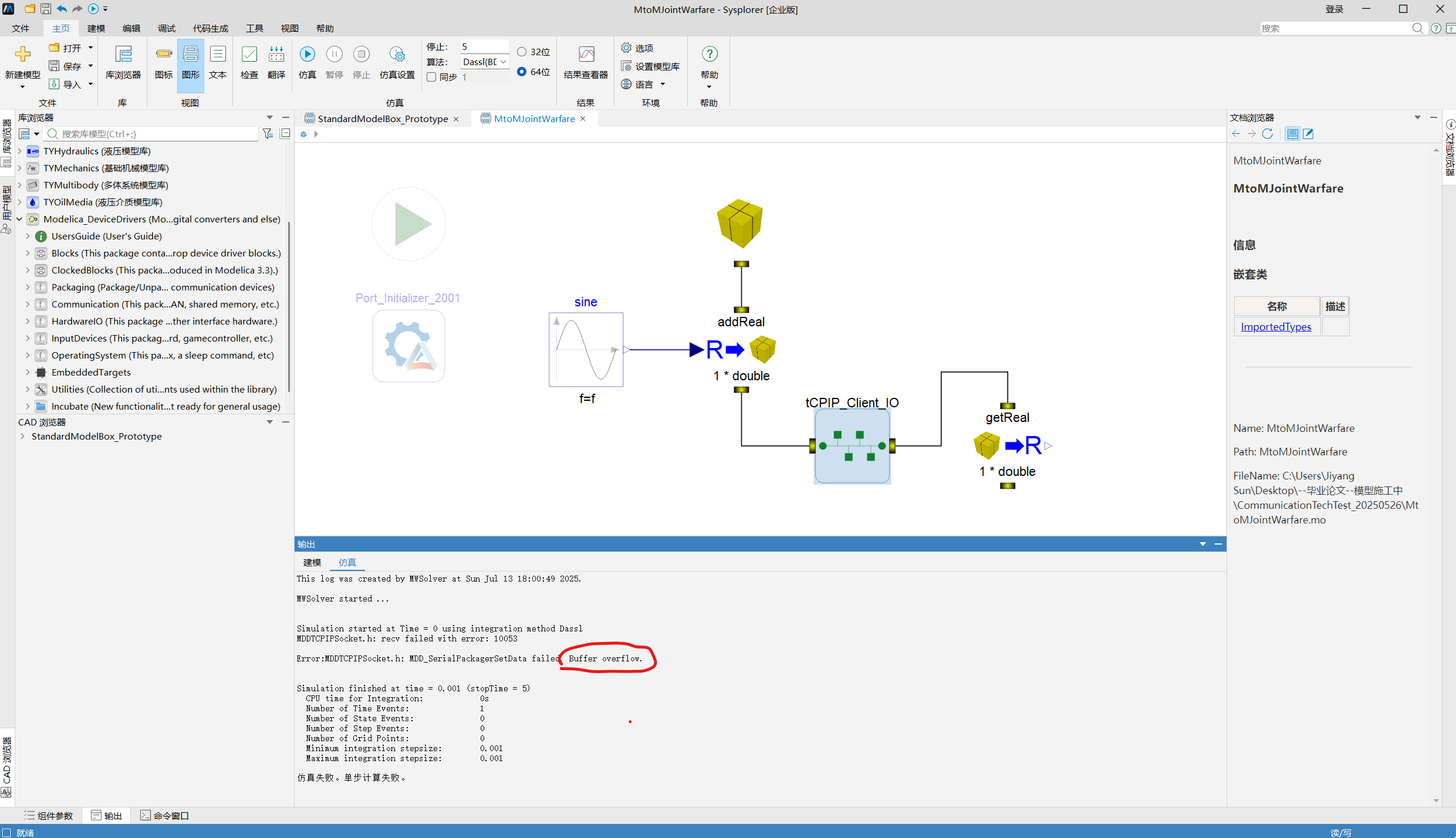Open the 库浏览器 library browser button
Screen dimensions: 1456x838
tap(123, 62)
